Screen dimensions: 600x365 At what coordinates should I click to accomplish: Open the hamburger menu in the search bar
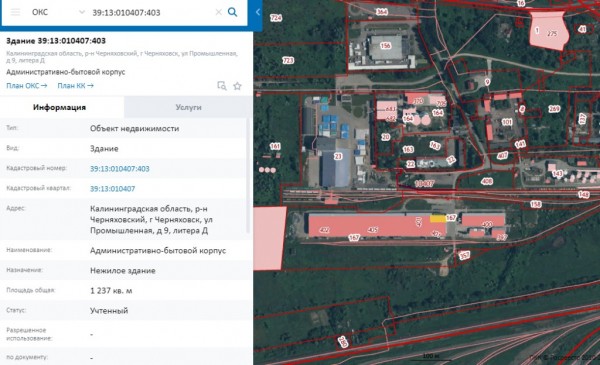click(x=15, y=12)
